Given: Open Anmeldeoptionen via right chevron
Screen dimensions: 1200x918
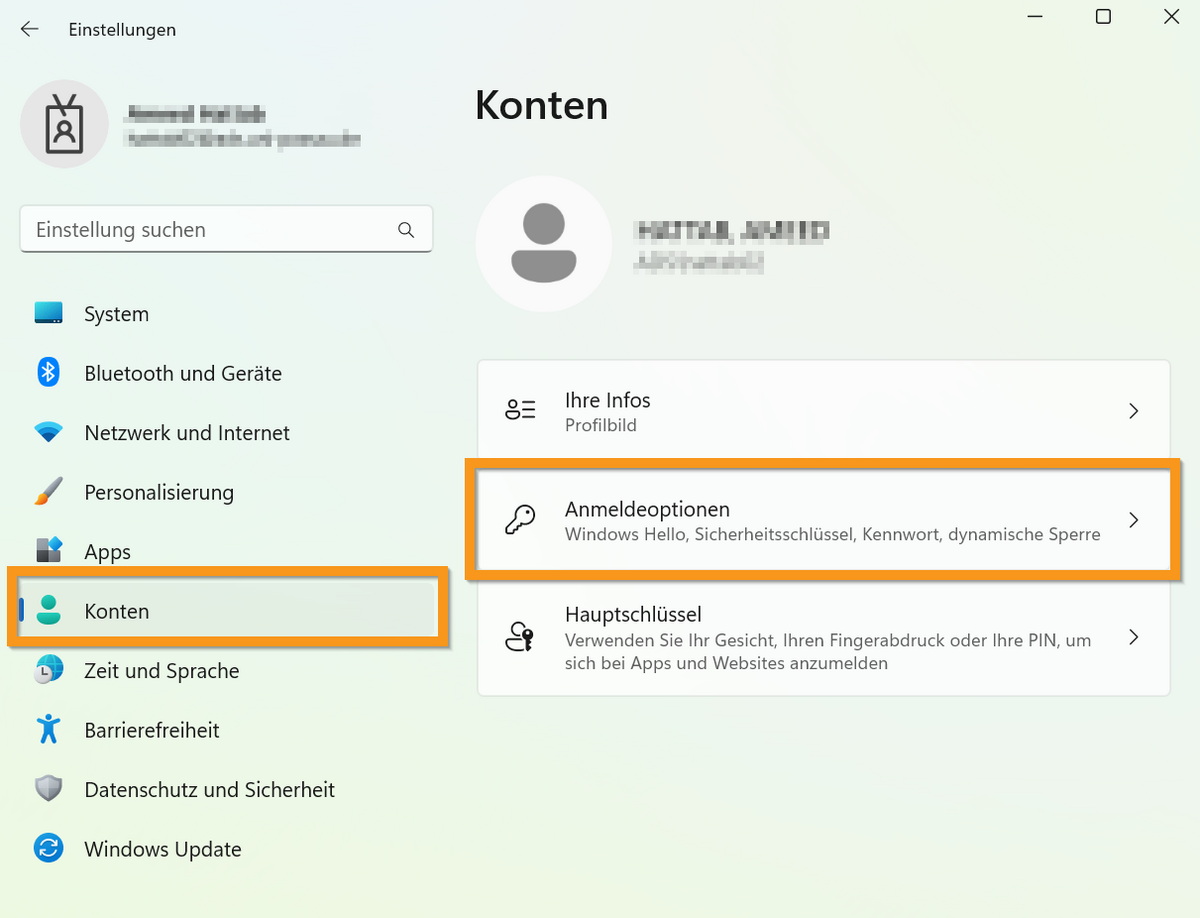Looking at the screenshot, I should tap(1133, 520).
